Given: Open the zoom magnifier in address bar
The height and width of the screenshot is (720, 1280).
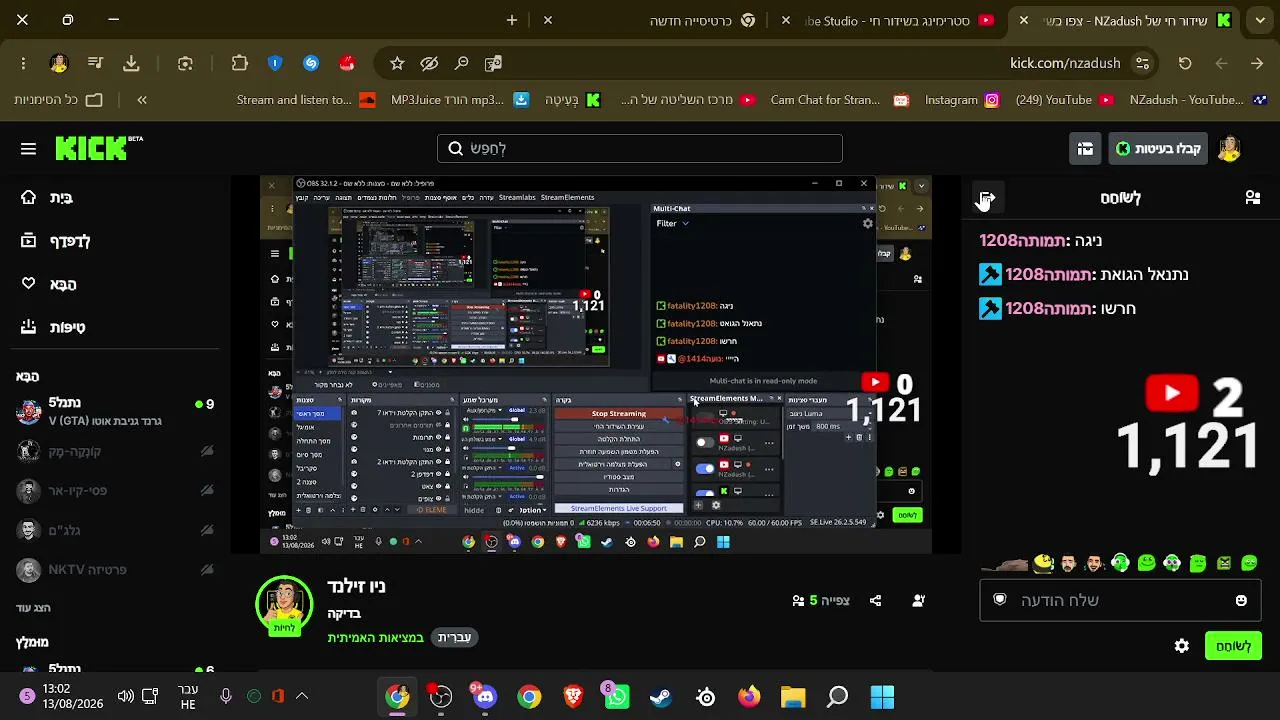Looking at the screenshot, I should click(461, 63).
